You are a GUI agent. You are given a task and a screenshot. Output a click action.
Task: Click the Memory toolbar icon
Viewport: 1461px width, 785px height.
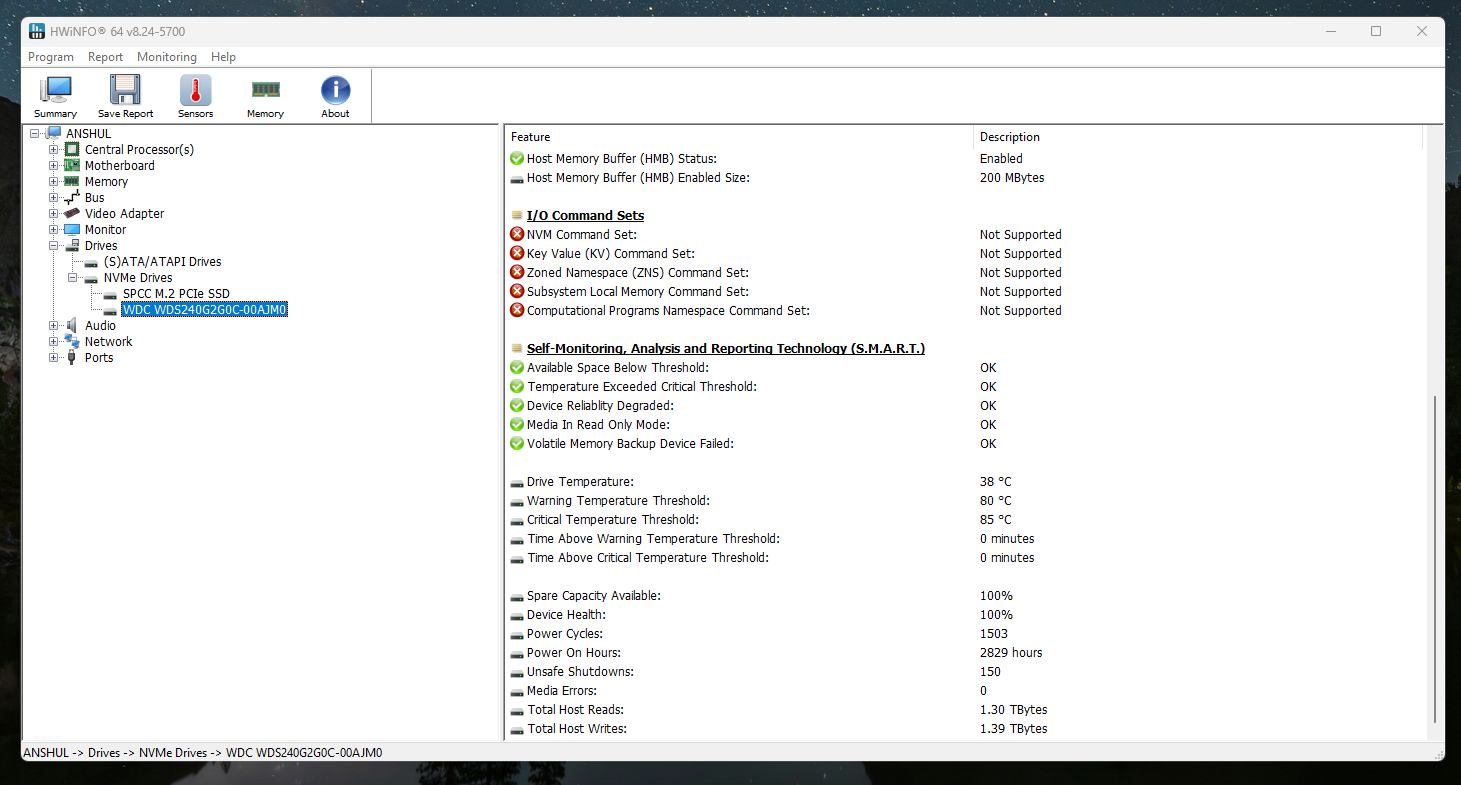tap(265, 91)
